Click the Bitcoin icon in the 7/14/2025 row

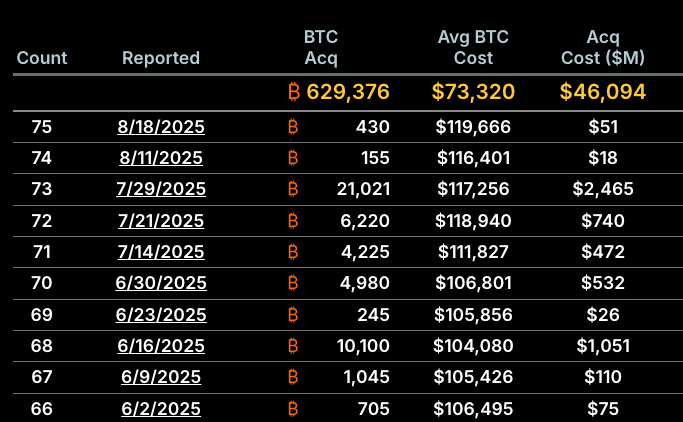(x=293, y=252)
